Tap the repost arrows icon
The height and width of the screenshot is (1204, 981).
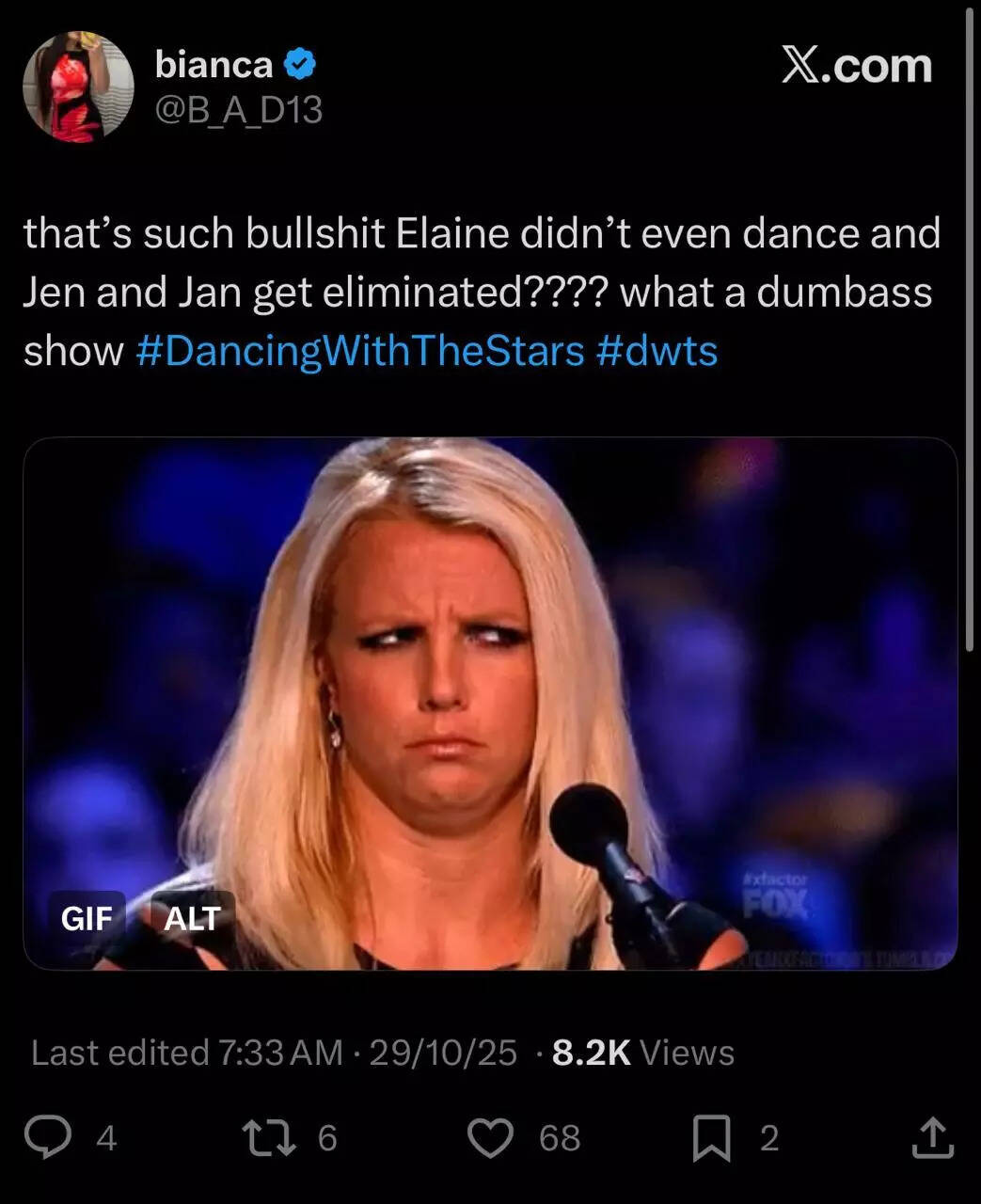coord(270,1137)
